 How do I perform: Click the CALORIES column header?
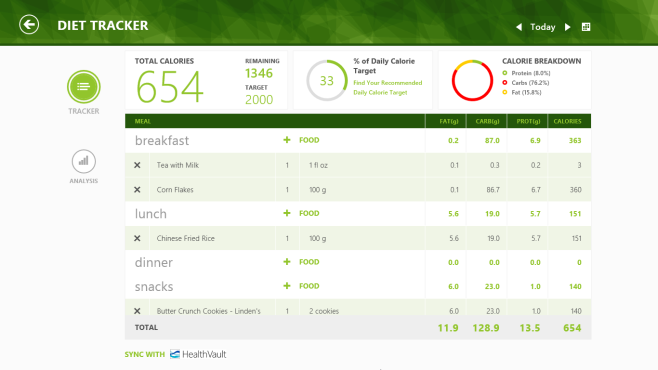coord(567,121)
